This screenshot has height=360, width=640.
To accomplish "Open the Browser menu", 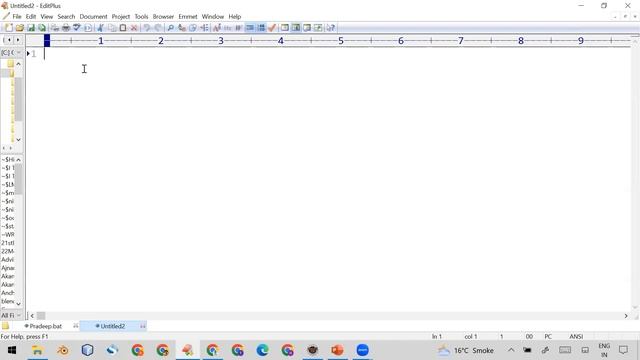I will (163, 17).
